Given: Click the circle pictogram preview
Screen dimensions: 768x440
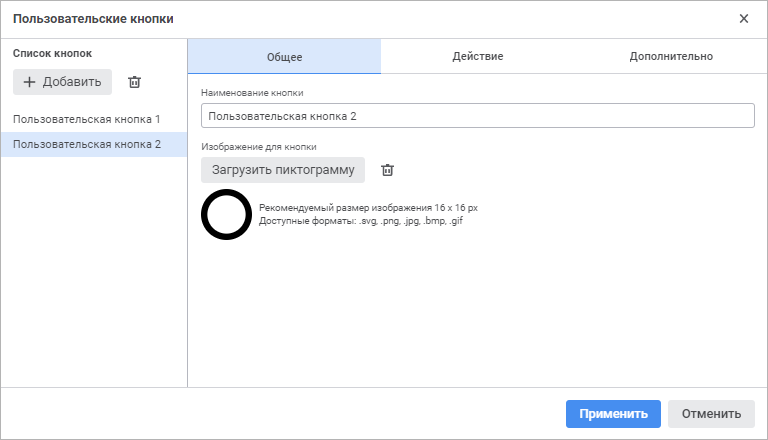Looking at the screenshot, I should 226,214.
